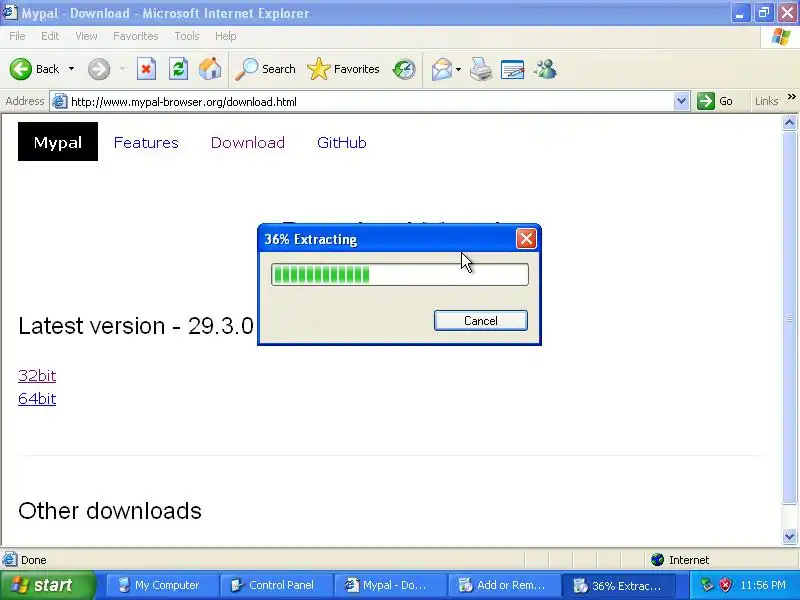The width and height of the screenshot is (800, 600).
Task: Click the 'Other downloads' heading
Action: pos(110,511)
